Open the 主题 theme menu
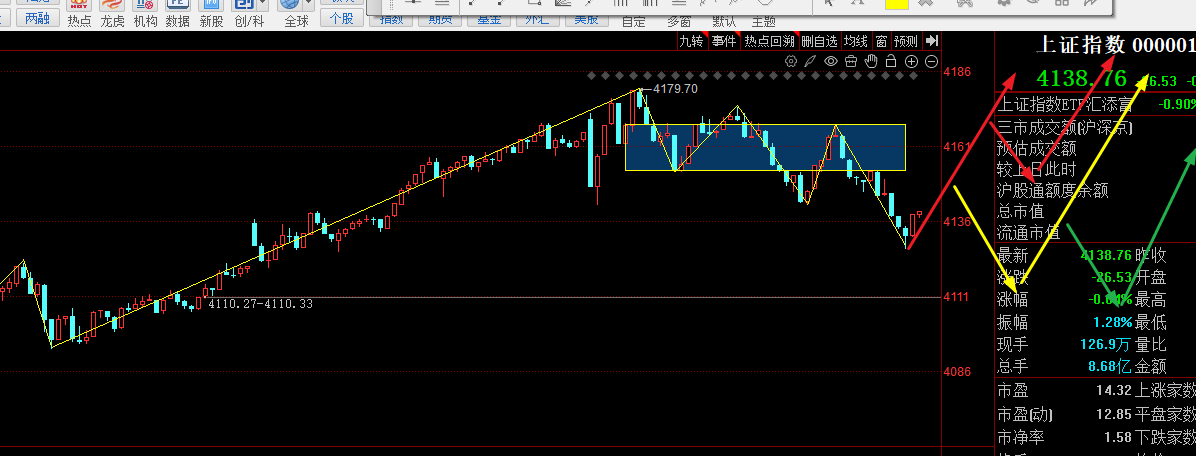 click(x=763, y=21)
